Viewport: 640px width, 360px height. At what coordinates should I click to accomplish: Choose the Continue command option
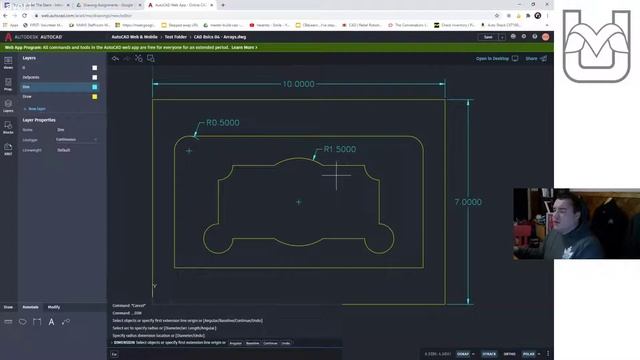click(x=270, y=343)
